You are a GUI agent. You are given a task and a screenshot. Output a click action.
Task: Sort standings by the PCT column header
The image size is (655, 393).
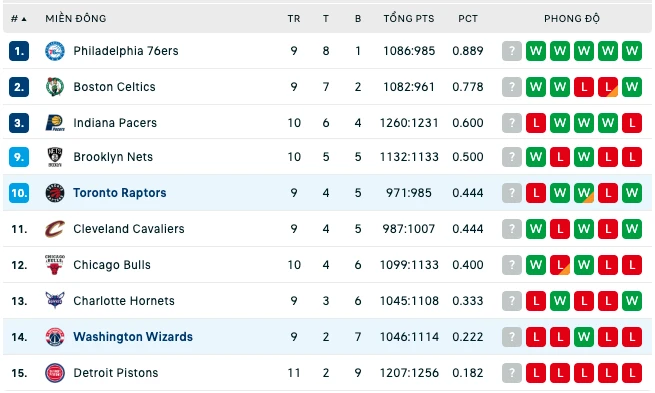tap(468, 19)
